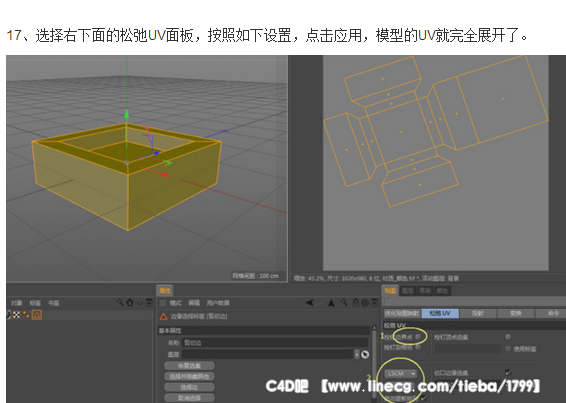This screenshot has width=566, height=403.
Task: Open the LSCM dropdown
Action: pyautogui.click(x=401, y=373)
